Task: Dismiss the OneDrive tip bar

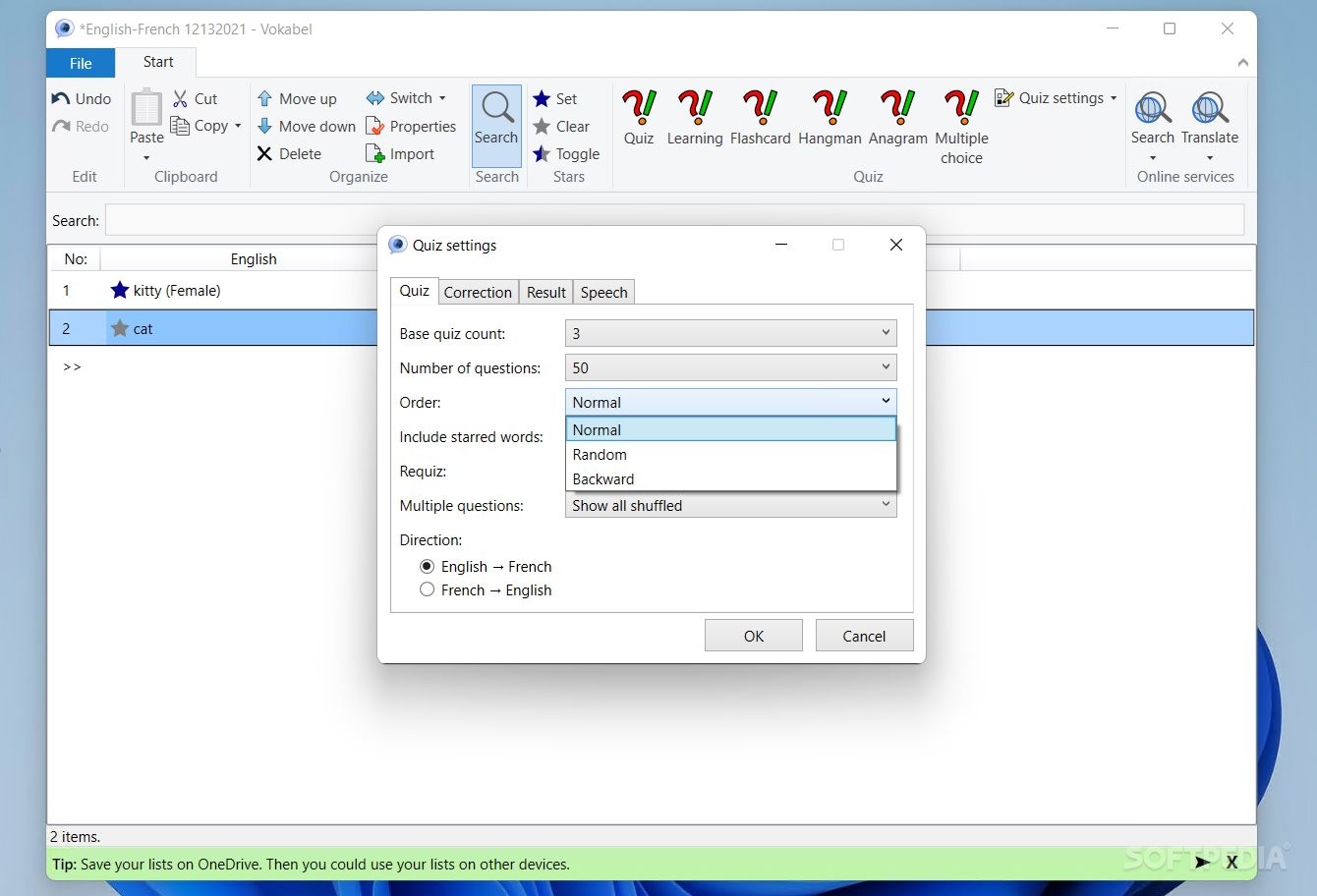Action: tap(1231, 863)
